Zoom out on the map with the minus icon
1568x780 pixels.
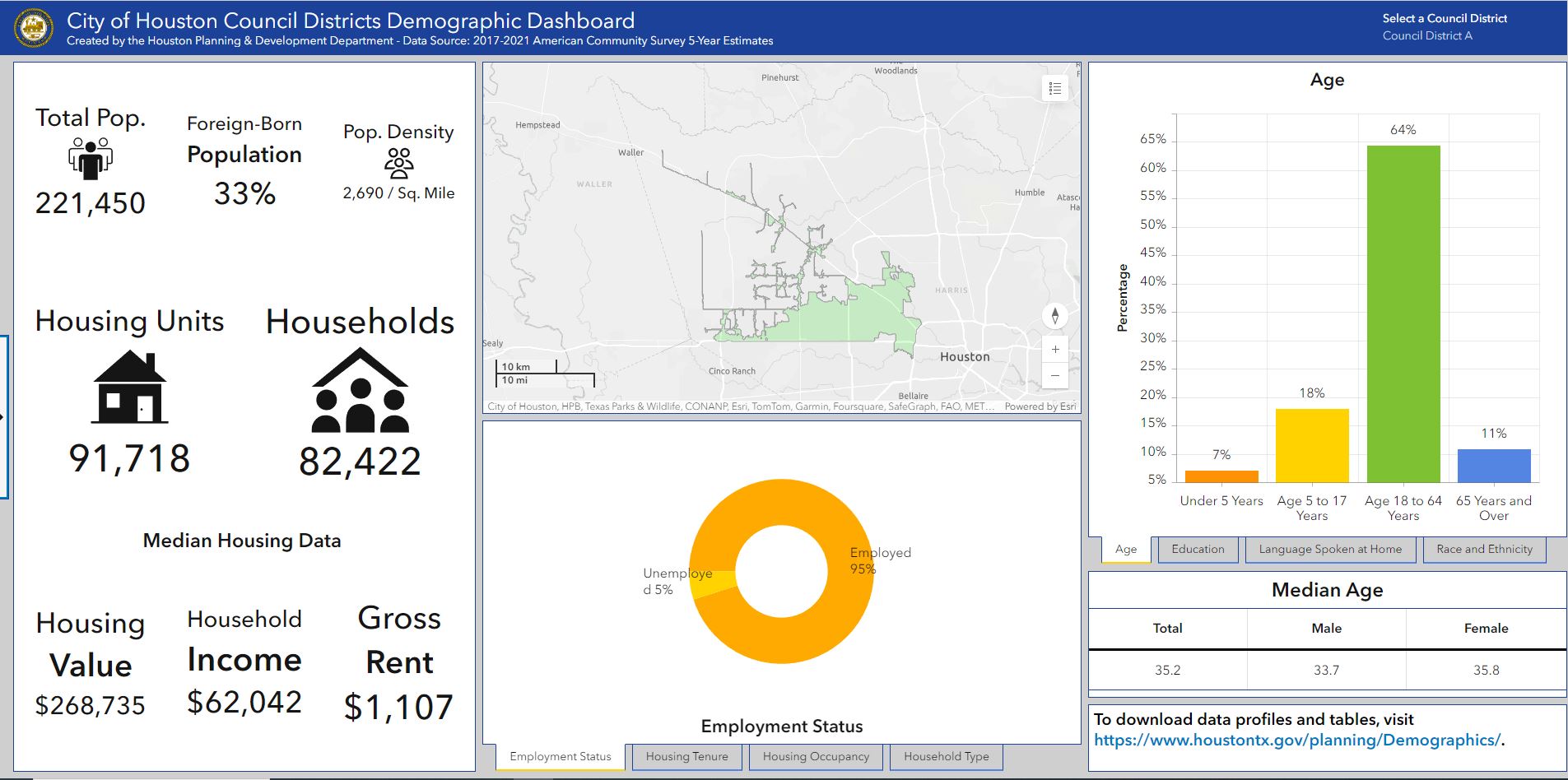pyautogui.click(x=1055, y=376)
